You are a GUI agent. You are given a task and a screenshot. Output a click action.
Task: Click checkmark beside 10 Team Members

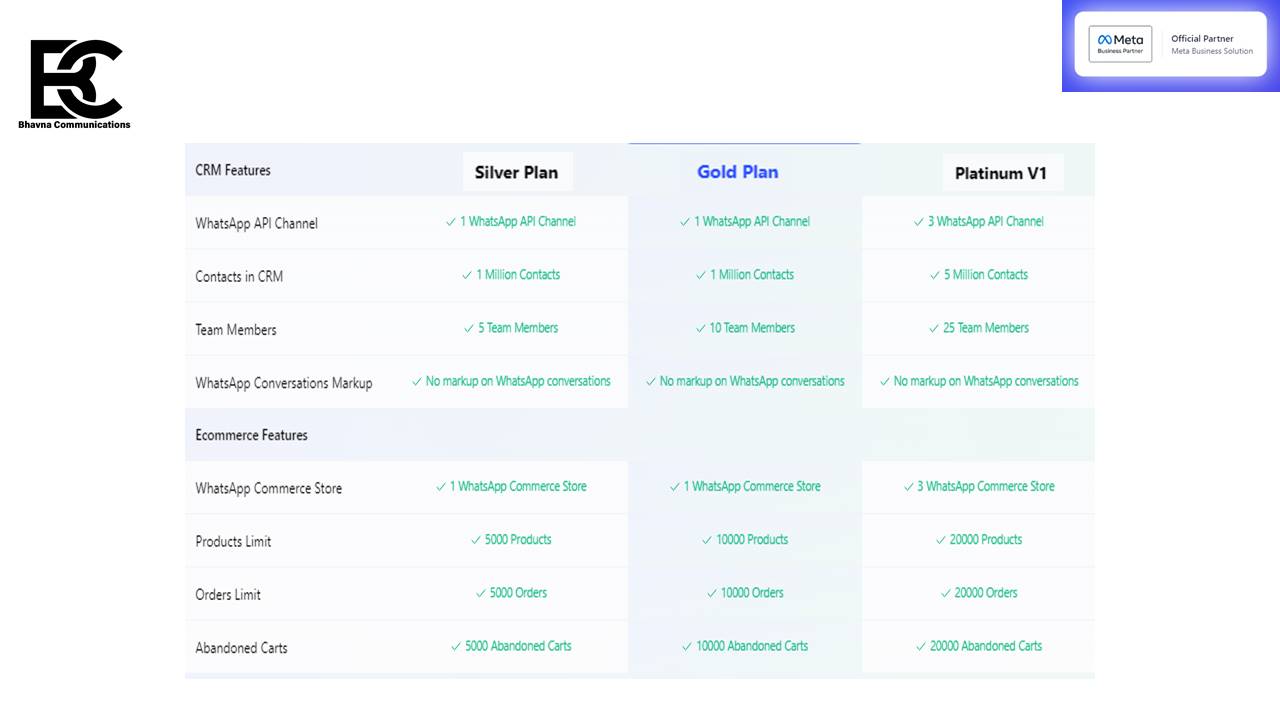coord(701,328)
